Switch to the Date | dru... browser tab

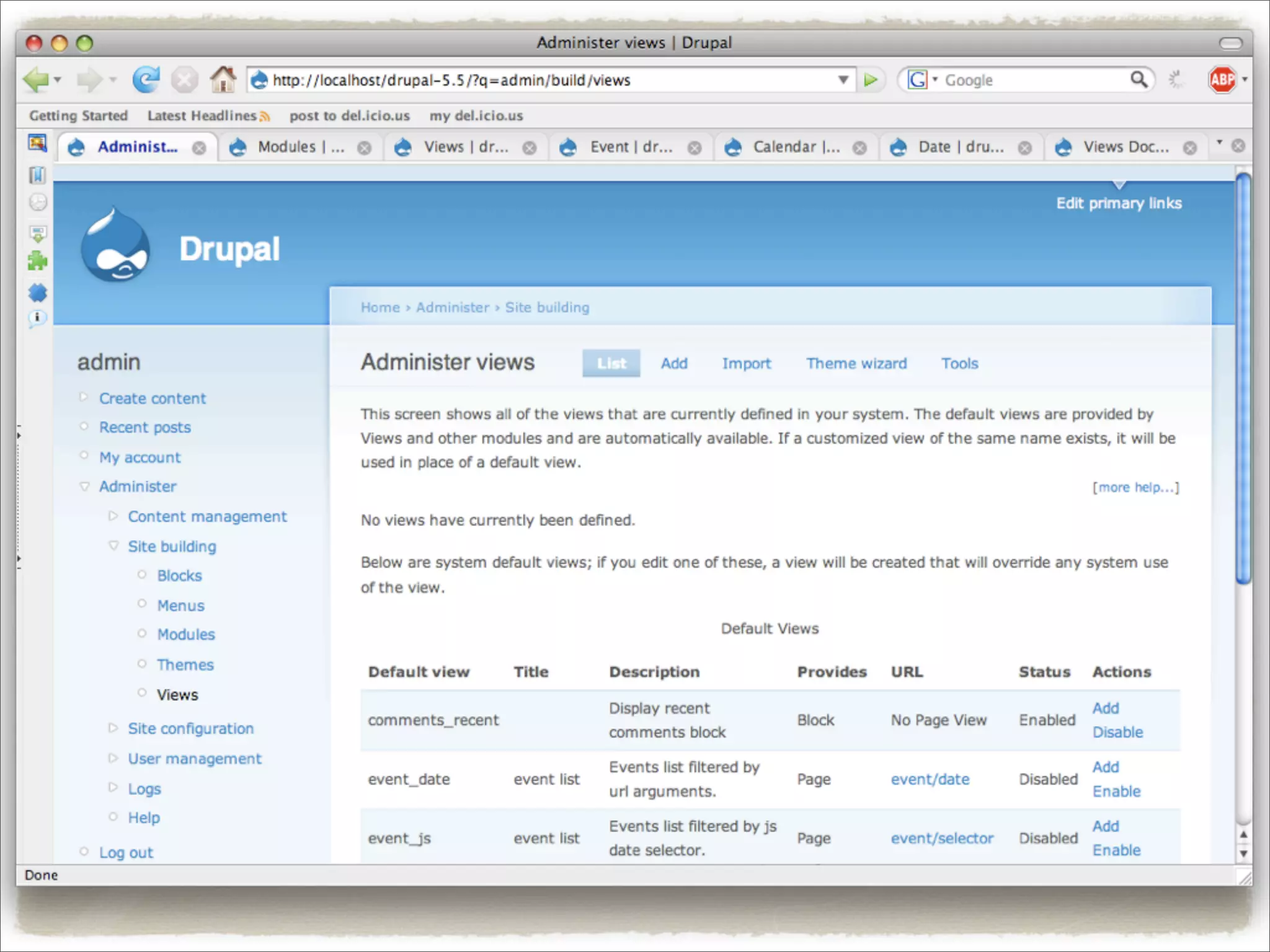click(961, 147)
